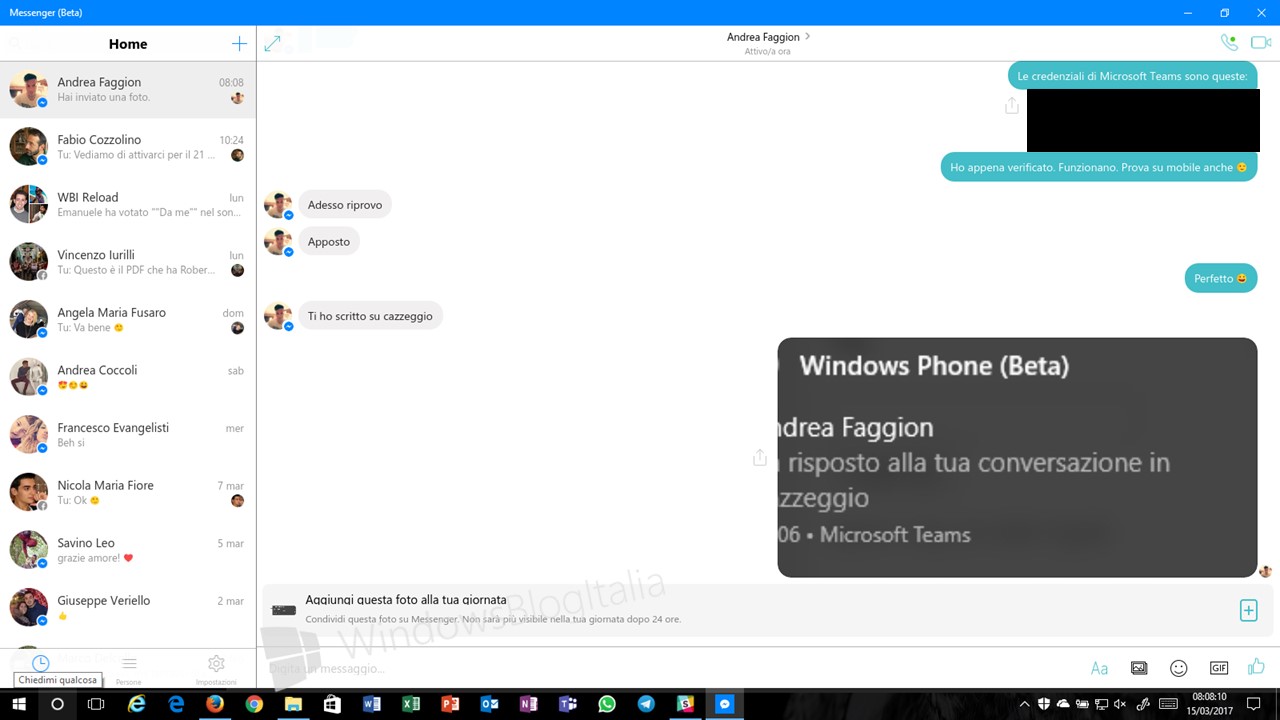
Task: Open the Nicola Maria Fiore conversation
Action: coord(128,492)
